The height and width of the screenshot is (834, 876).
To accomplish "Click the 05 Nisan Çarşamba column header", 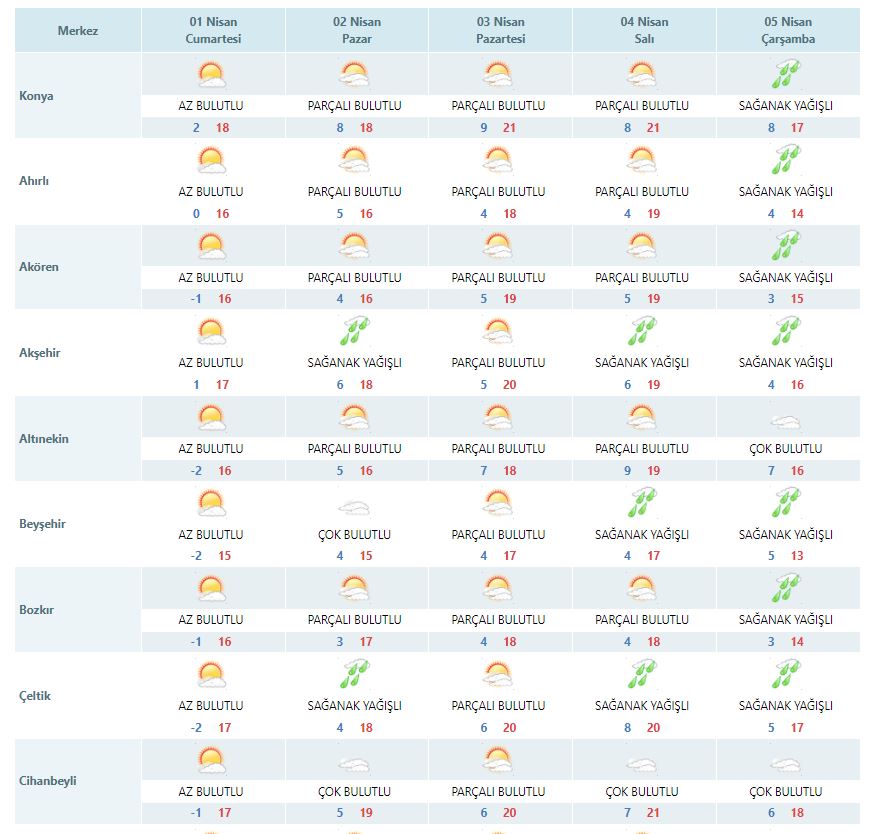I will click(x=788, y=31).
